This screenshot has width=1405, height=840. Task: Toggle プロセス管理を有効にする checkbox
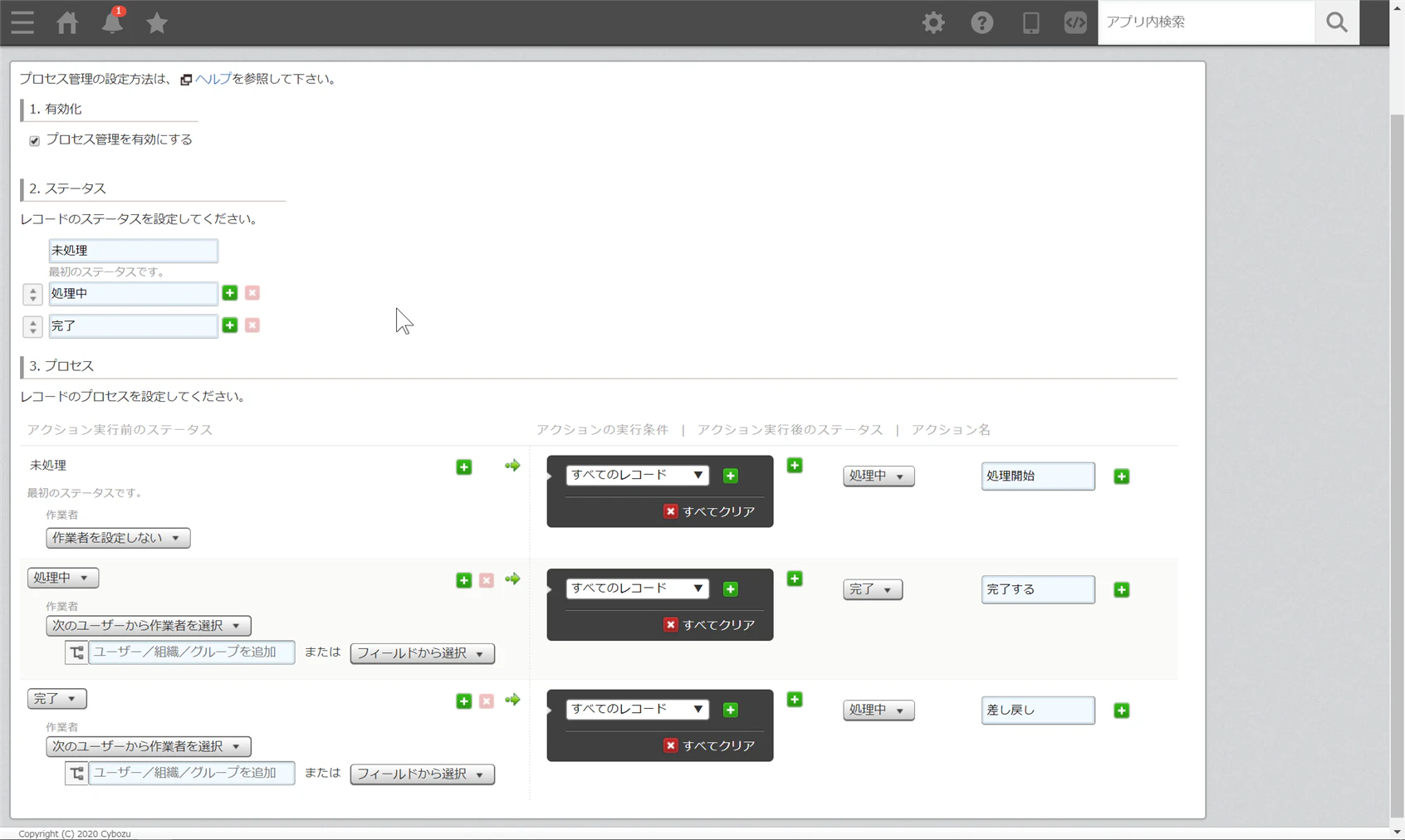[34, 140]
